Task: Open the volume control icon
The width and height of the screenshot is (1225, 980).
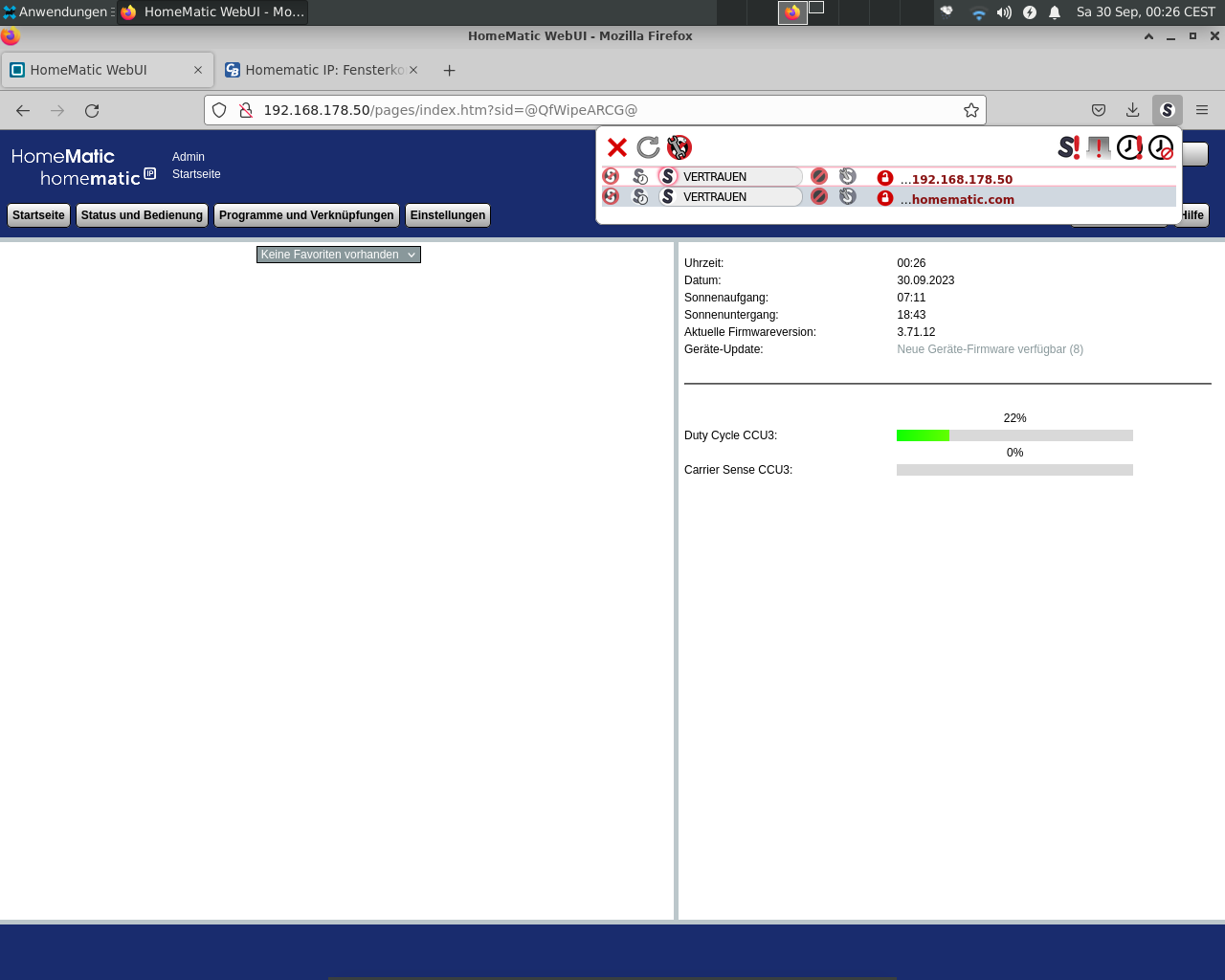Action: 1004,12
